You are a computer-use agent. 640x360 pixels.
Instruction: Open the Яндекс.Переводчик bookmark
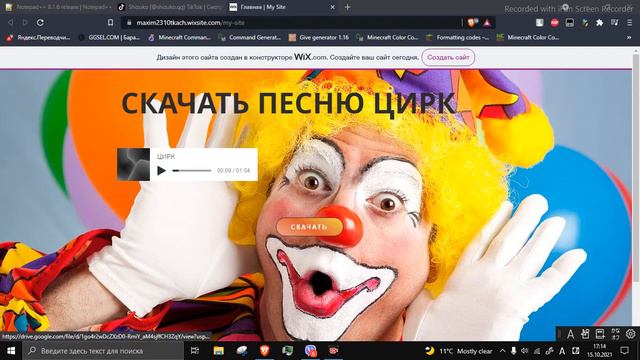38,38
